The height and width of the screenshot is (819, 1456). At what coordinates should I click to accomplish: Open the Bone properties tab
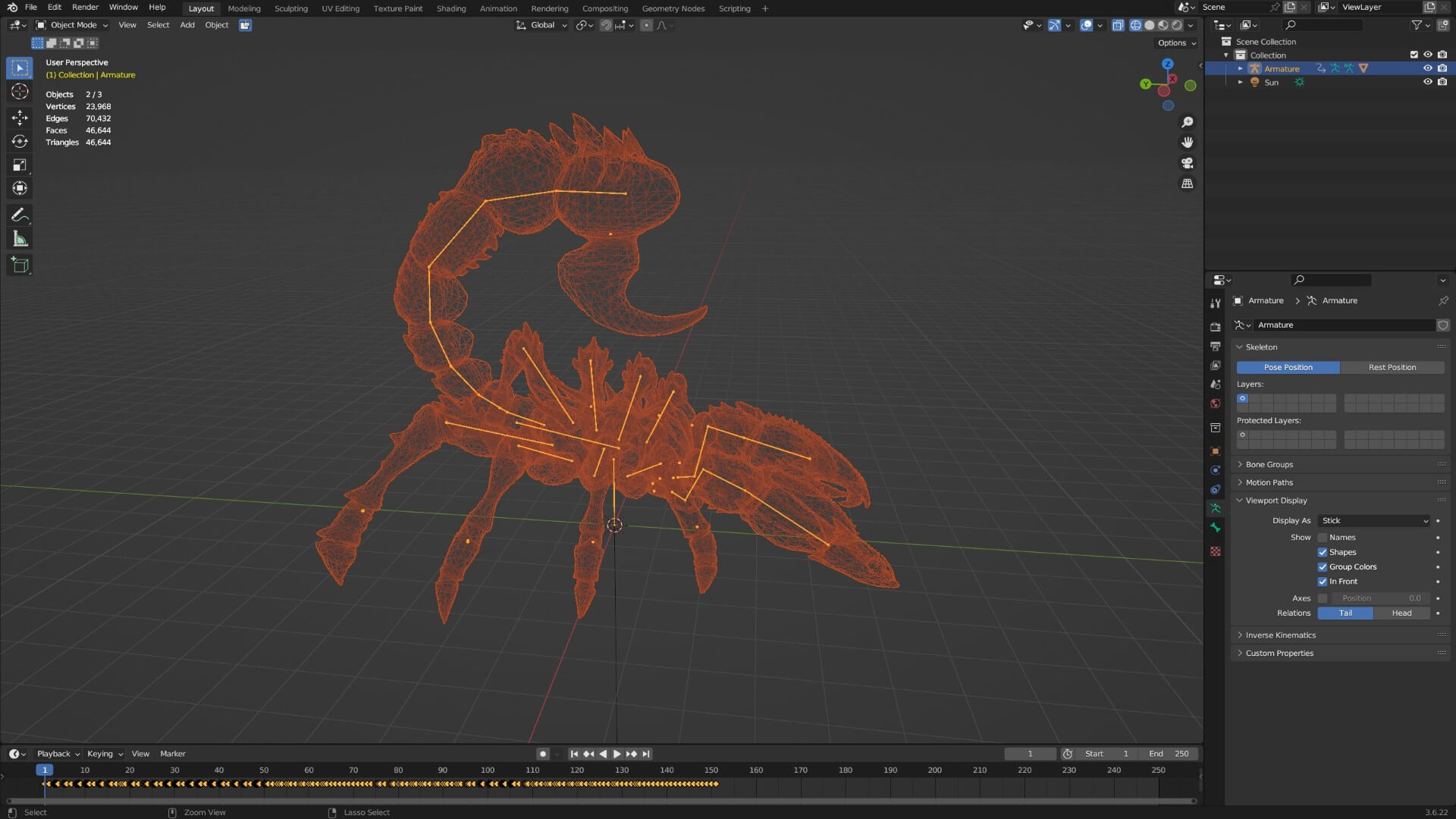click(x=1216, y=528)
